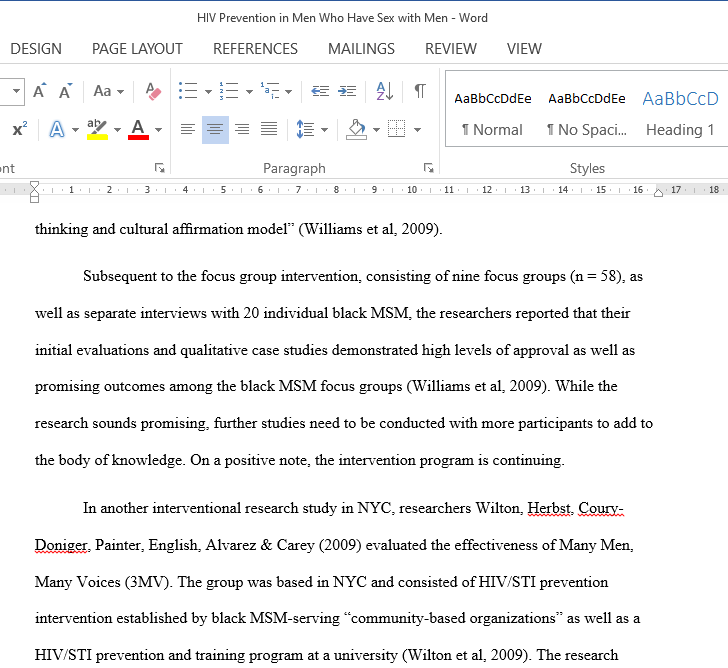Viewport: 728px width, 668px height.
Task: Expand the Text Effects dropdown arrow
Action: (x=75, y=130)
